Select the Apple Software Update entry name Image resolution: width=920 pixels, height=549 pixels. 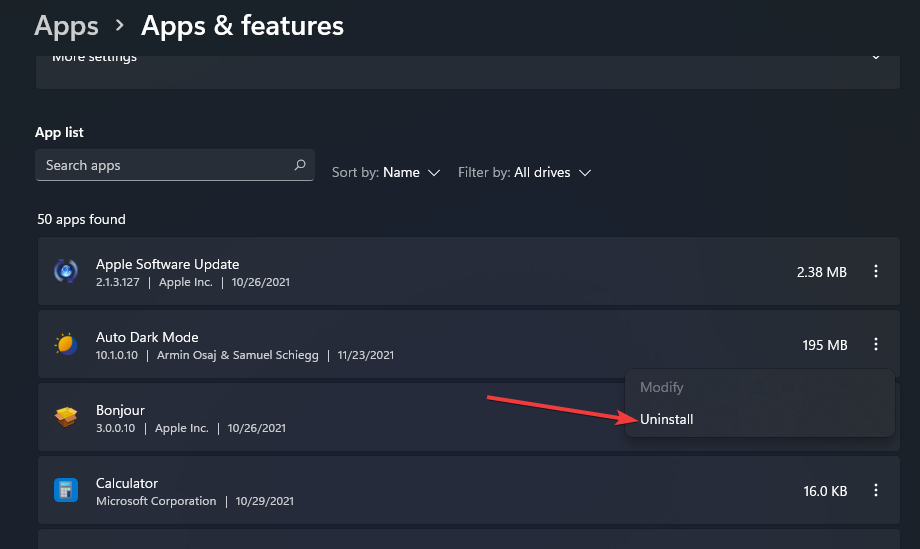pyautogui.click(x=168, y=264)
